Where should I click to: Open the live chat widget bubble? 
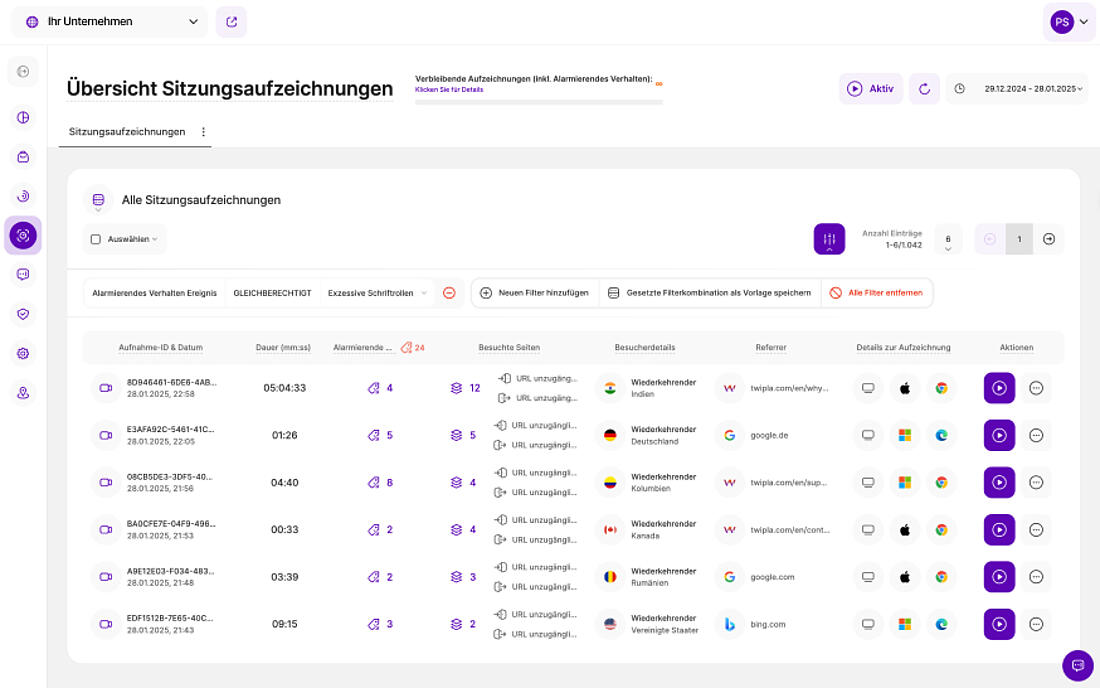coord(1078,665)
